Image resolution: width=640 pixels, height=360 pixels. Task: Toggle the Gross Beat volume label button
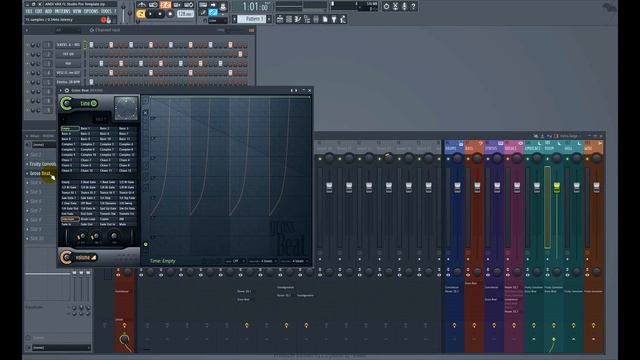(x=85, y=258)
